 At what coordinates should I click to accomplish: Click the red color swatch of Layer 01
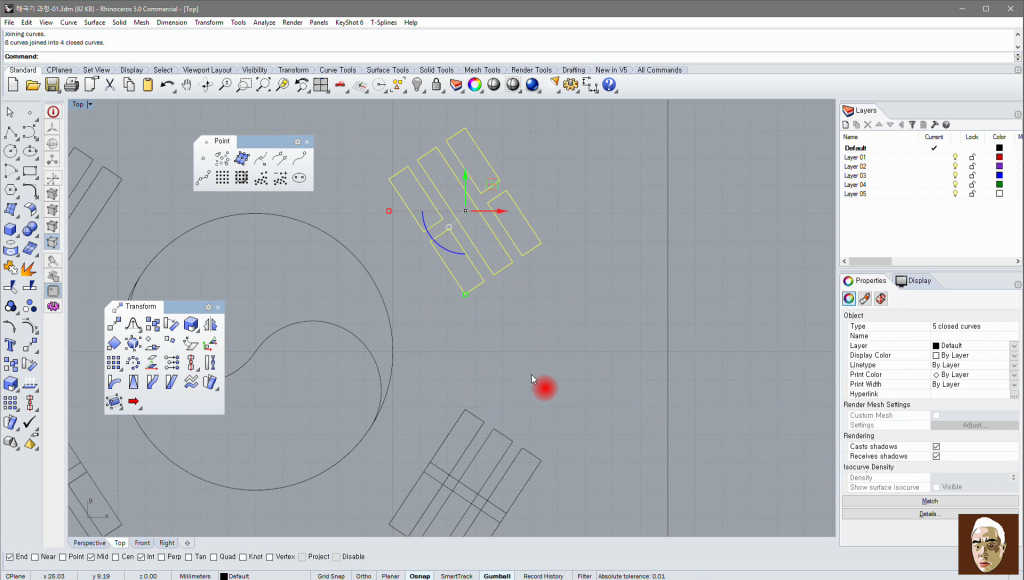pyautogui.click(x=999, y=157)
